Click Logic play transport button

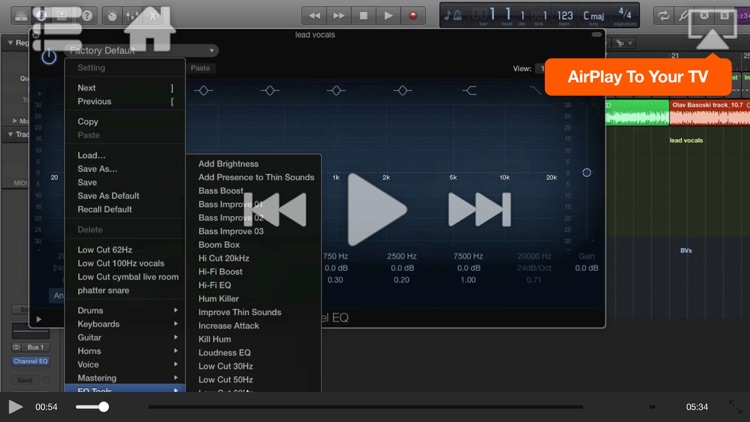pyautogui.click(x=388, y=16)
